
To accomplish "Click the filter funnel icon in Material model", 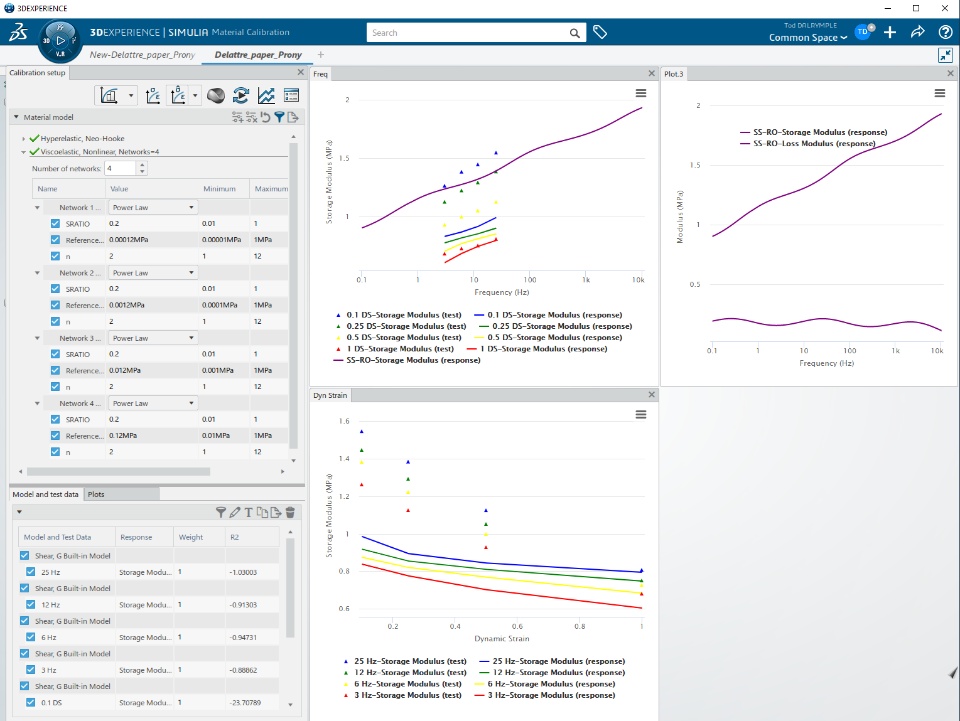I will coord(279,117).
